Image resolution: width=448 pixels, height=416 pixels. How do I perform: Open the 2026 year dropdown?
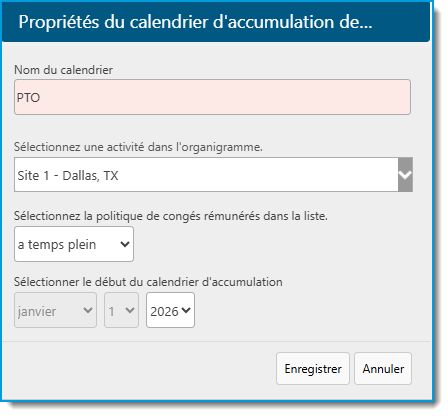point(170,310)
